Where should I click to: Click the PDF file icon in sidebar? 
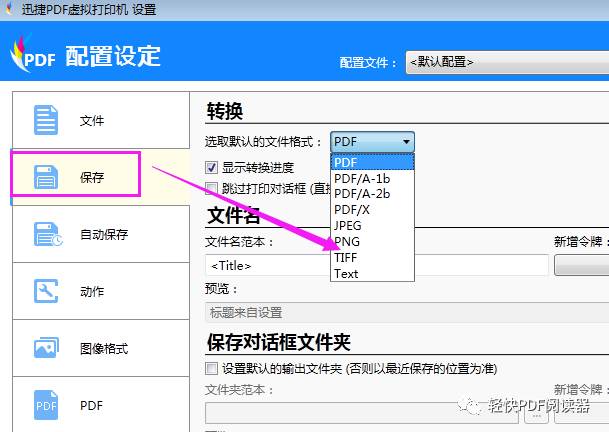(x=46, y=405)
